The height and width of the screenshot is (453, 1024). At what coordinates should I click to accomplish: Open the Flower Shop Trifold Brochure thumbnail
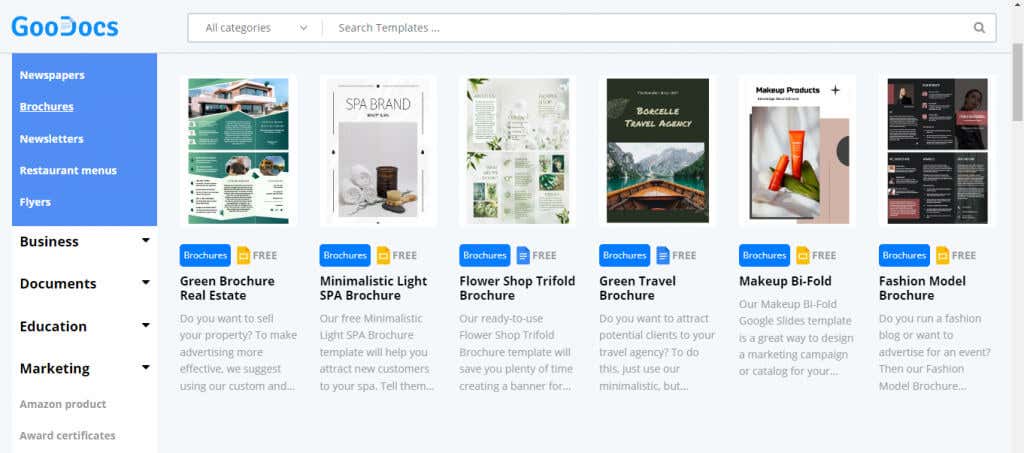517,150
